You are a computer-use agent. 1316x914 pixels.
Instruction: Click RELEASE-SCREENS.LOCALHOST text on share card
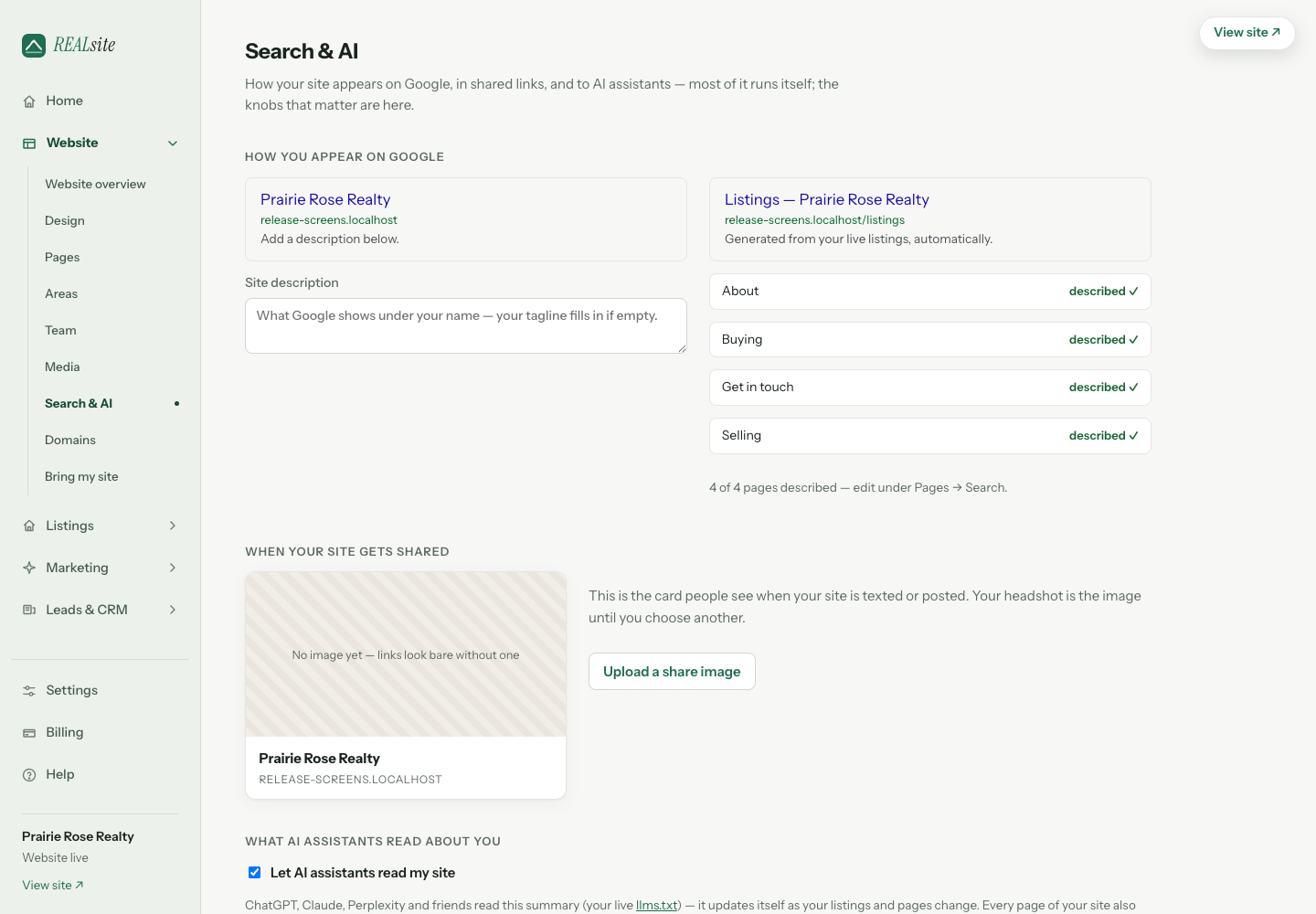point(350,780)
